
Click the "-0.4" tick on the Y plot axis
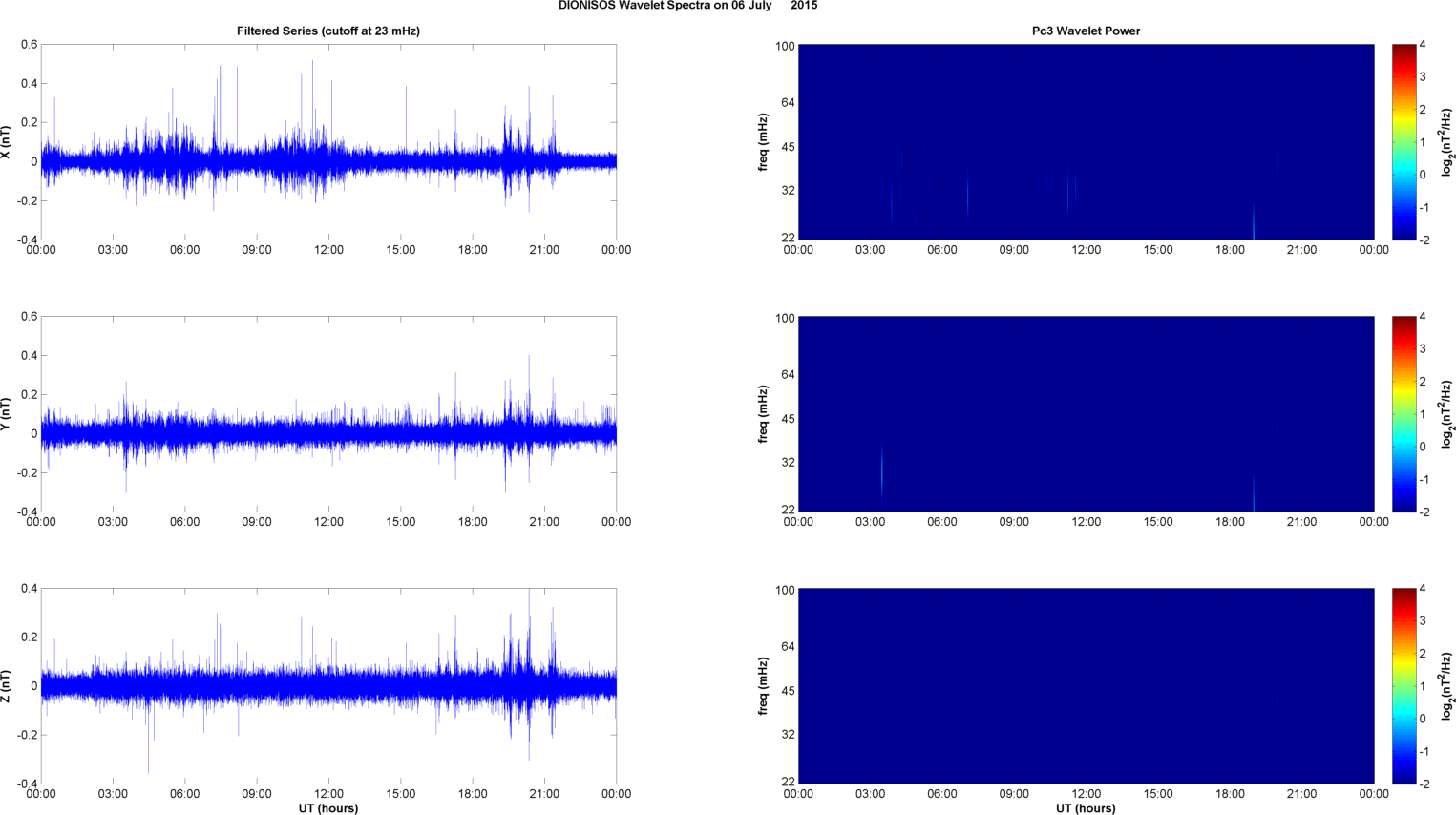click(27, 512)
